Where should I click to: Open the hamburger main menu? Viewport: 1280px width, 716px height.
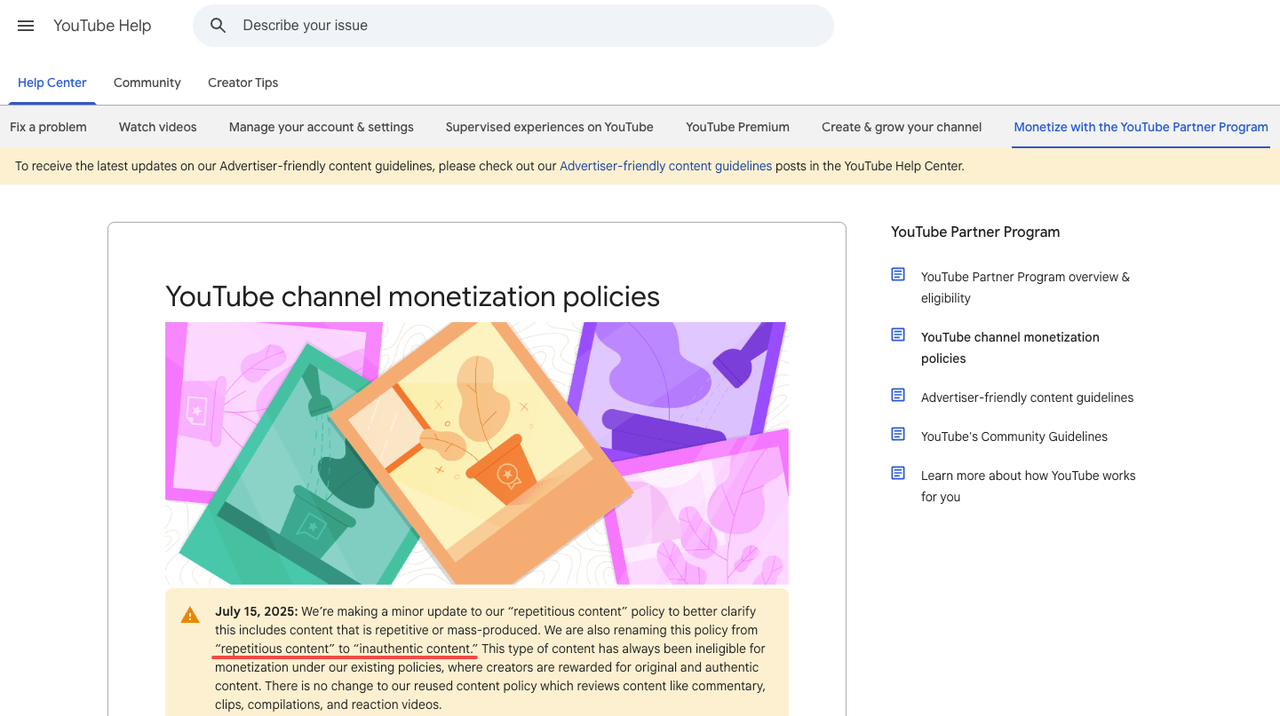[26, 26]
